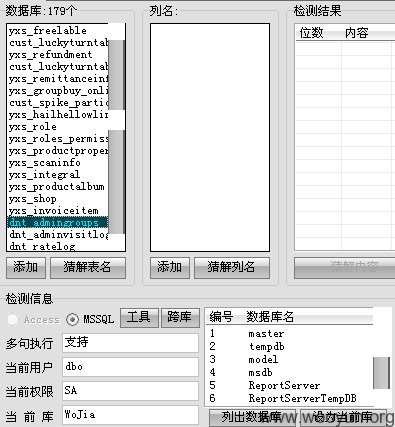Select database model in list
This screenshot has width=395, height=427.
(263, 360)
